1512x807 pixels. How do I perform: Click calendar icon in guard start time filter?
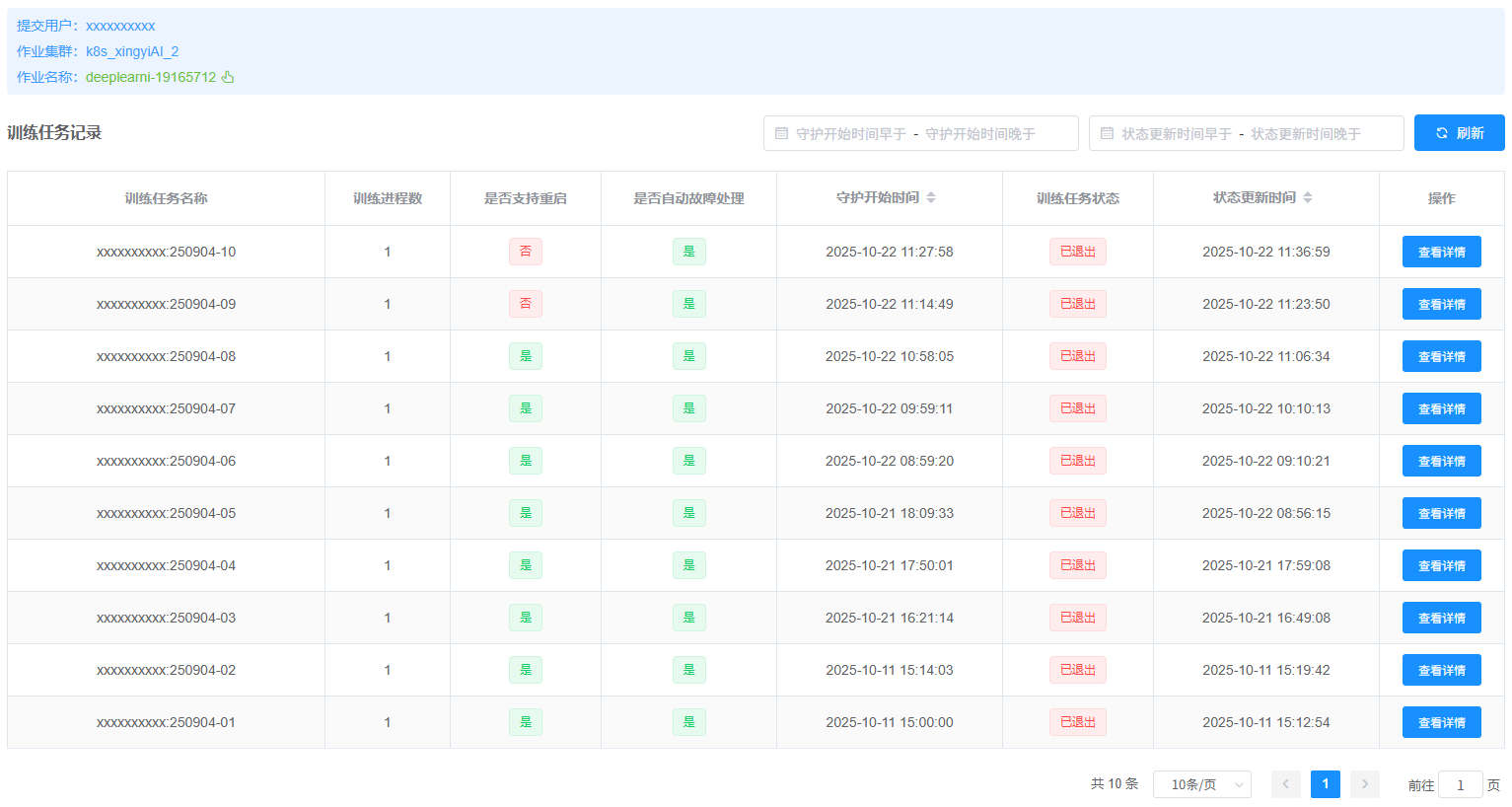pos(781,133)
